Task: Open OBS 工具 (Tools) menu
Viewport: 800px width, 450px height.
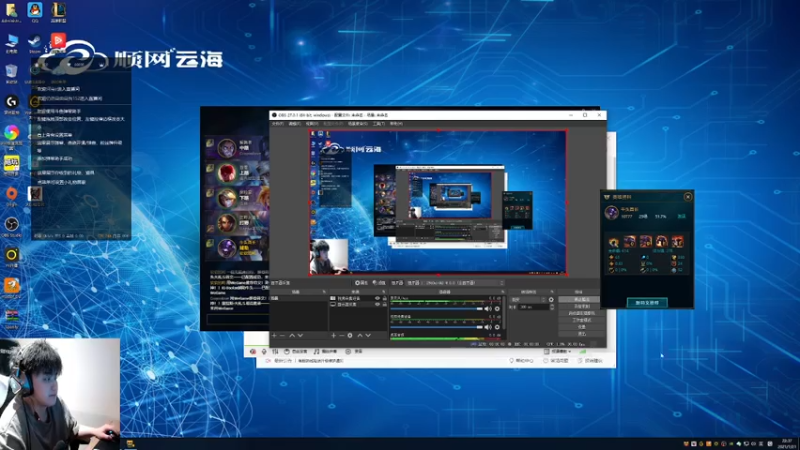Action: (379, 123)
